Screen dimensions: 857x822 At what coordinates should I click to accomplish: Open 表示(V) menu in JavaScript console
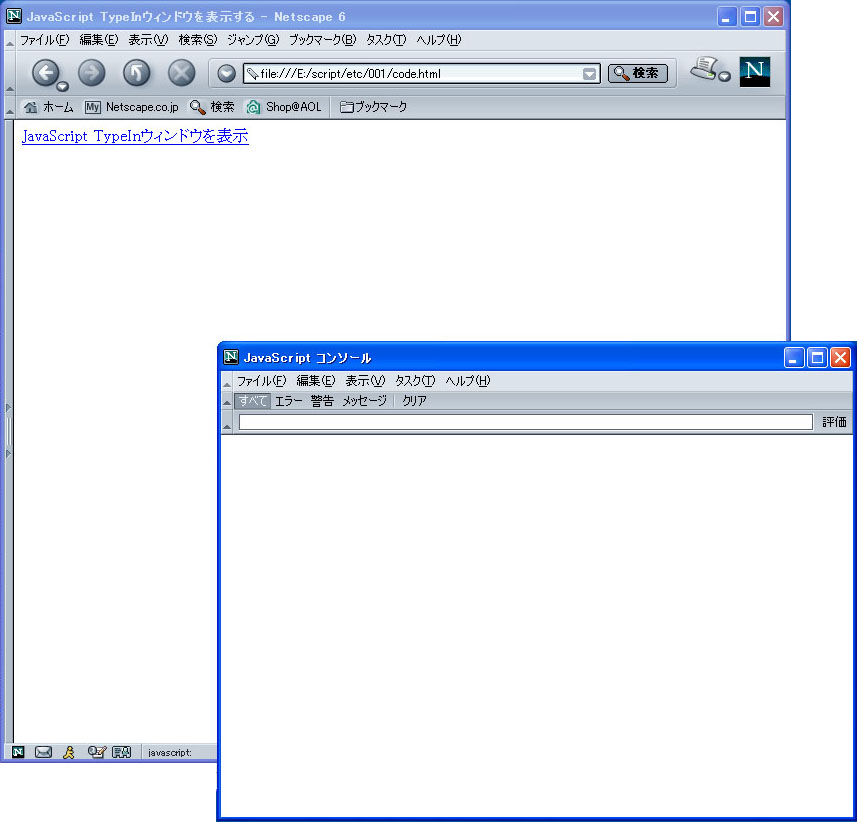point(365,381)
